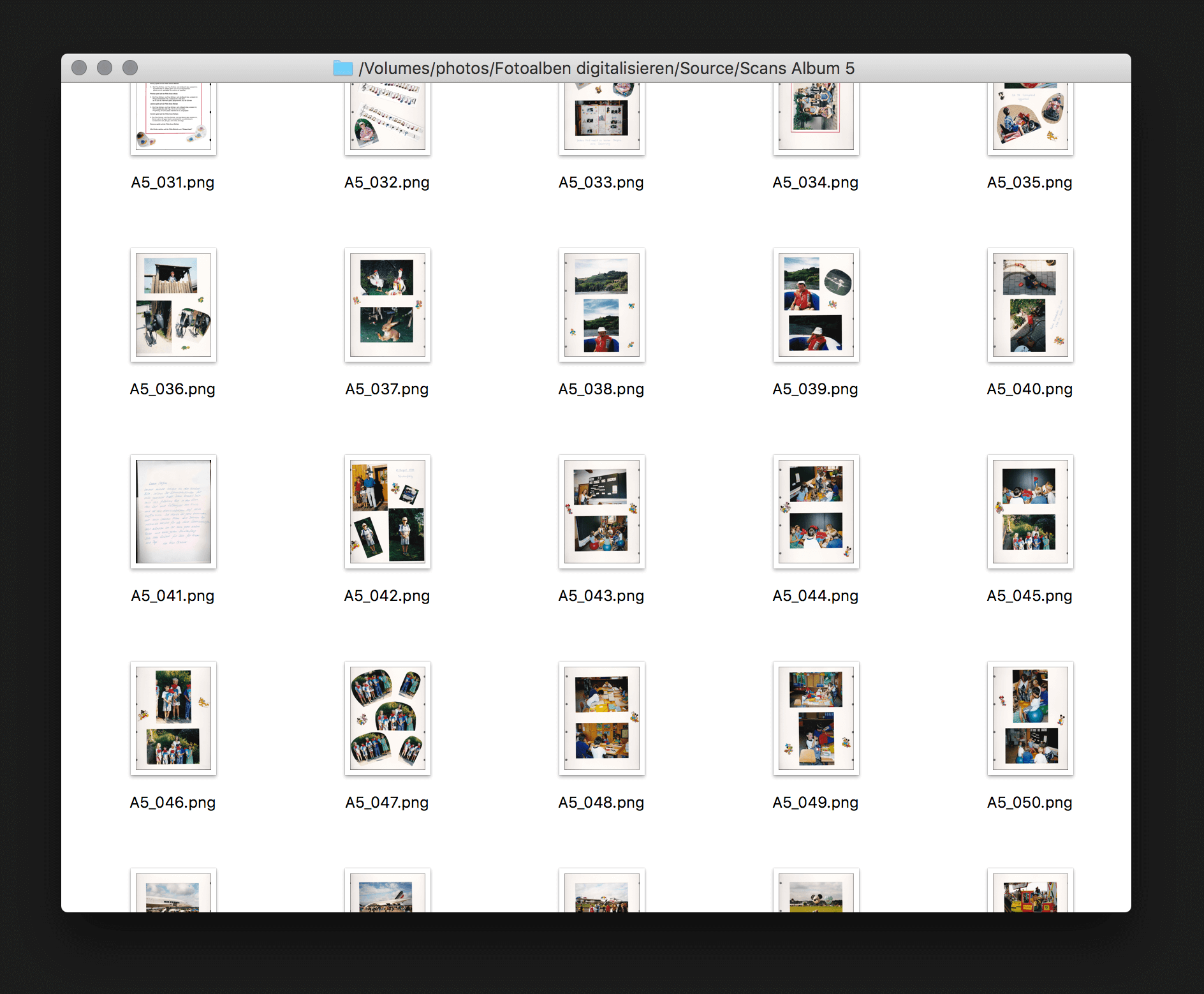Open the A5_037.png rabbit photo page
This screenshot has width=1204, height=994.
click(x=387, y=305)
